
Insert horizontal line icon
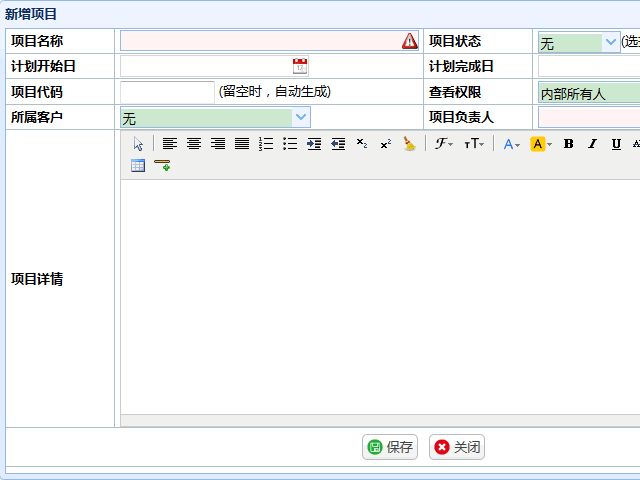coord(162,166)
